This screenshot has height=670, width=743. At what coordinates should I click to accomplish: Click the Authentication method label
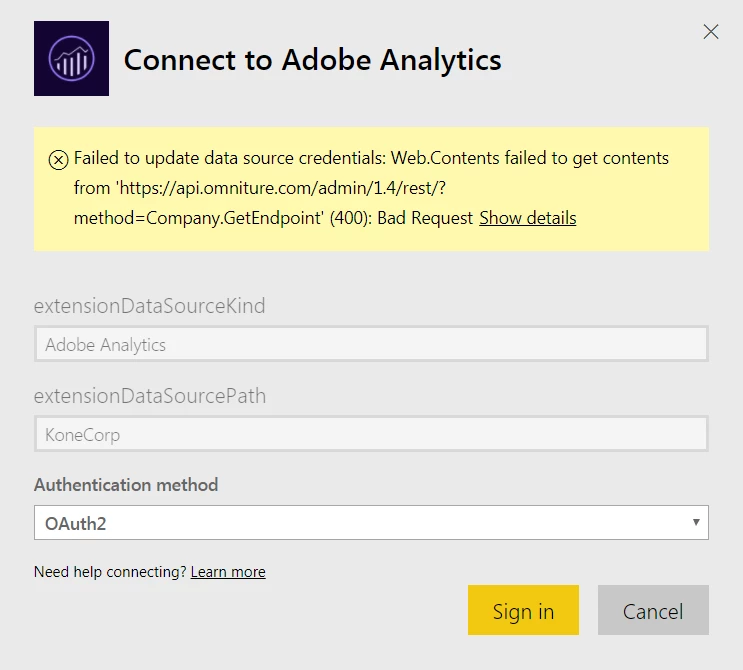point(126,485)
